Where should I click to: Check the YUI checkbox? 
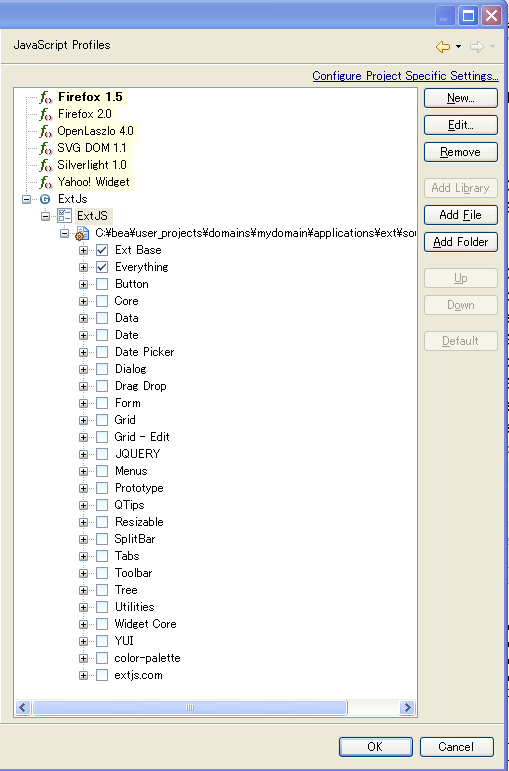(102, 641)
